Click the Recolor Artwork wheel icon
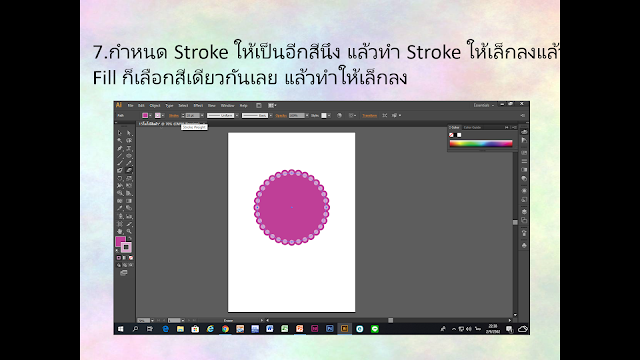The width and height of the screenshot is (640, 360). 340,116
